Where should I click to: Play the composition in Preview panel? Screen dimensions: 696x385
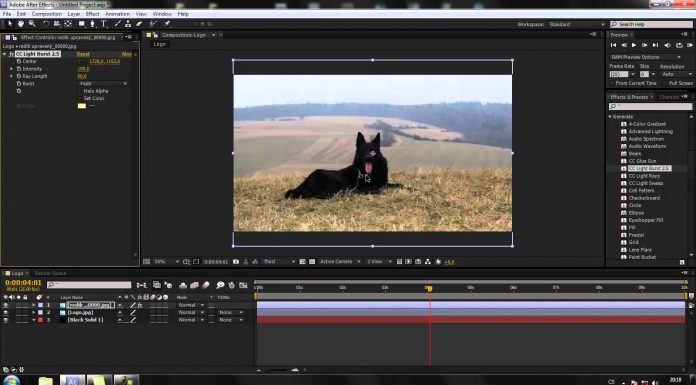[x=634, y=45]
